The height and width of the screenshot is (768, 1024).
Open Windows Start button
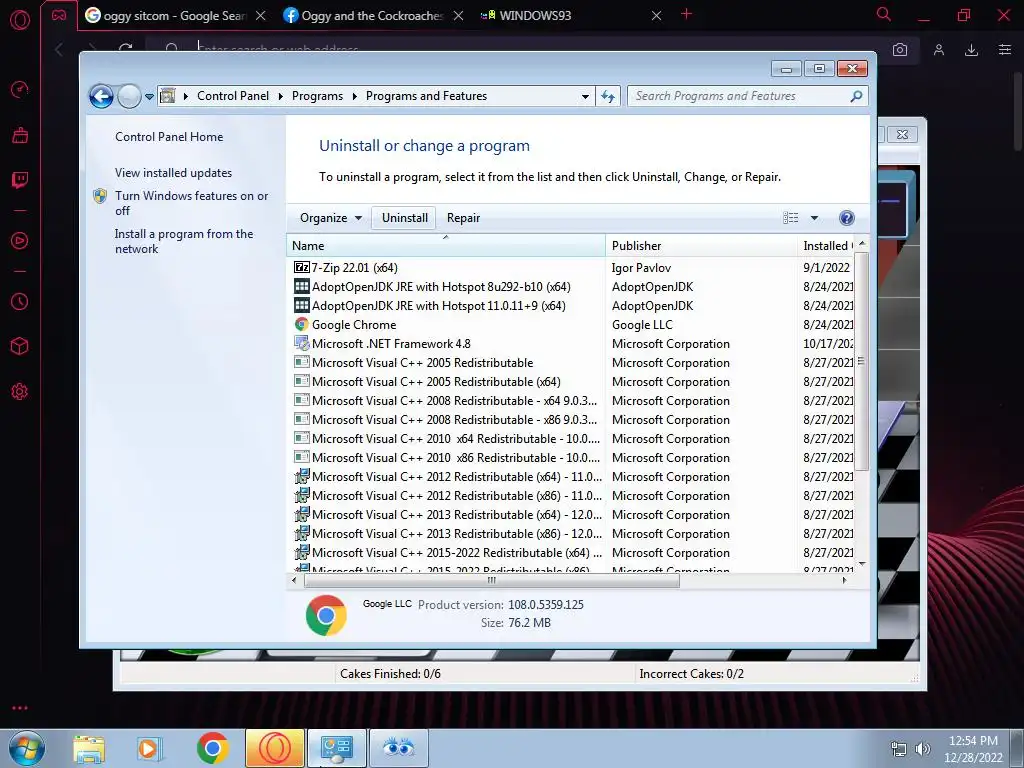click(27, 748)
